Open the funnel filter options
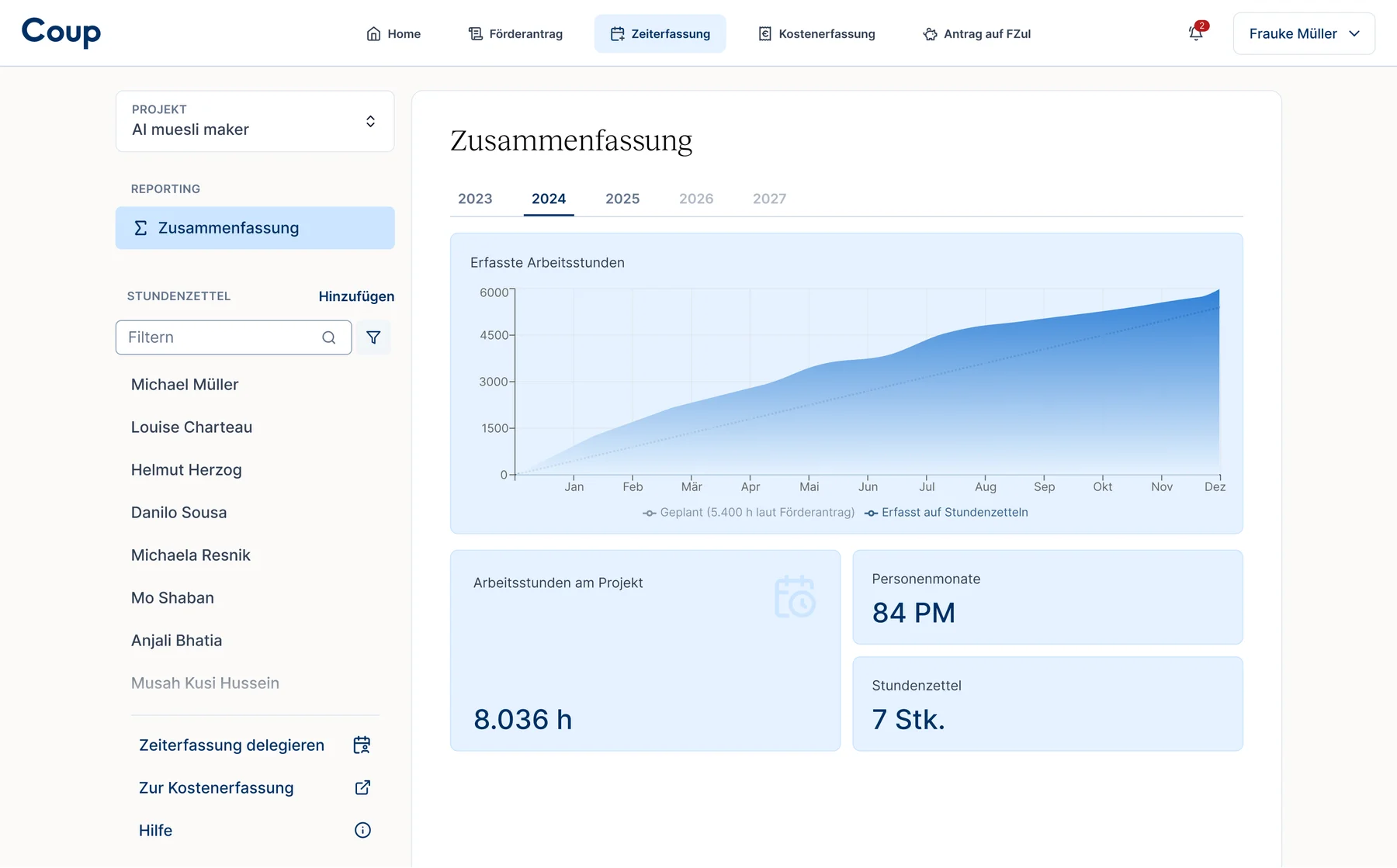The image size is (1397, 868). [373, 337]
